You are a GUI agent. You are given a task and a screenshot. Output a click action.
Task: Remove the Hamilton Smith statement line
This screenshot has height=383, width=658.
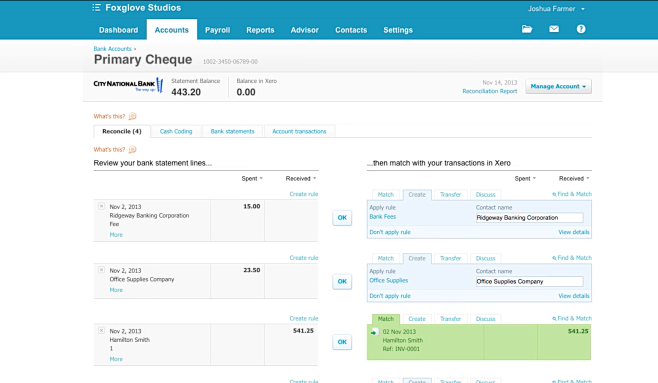tap(101, 331)
